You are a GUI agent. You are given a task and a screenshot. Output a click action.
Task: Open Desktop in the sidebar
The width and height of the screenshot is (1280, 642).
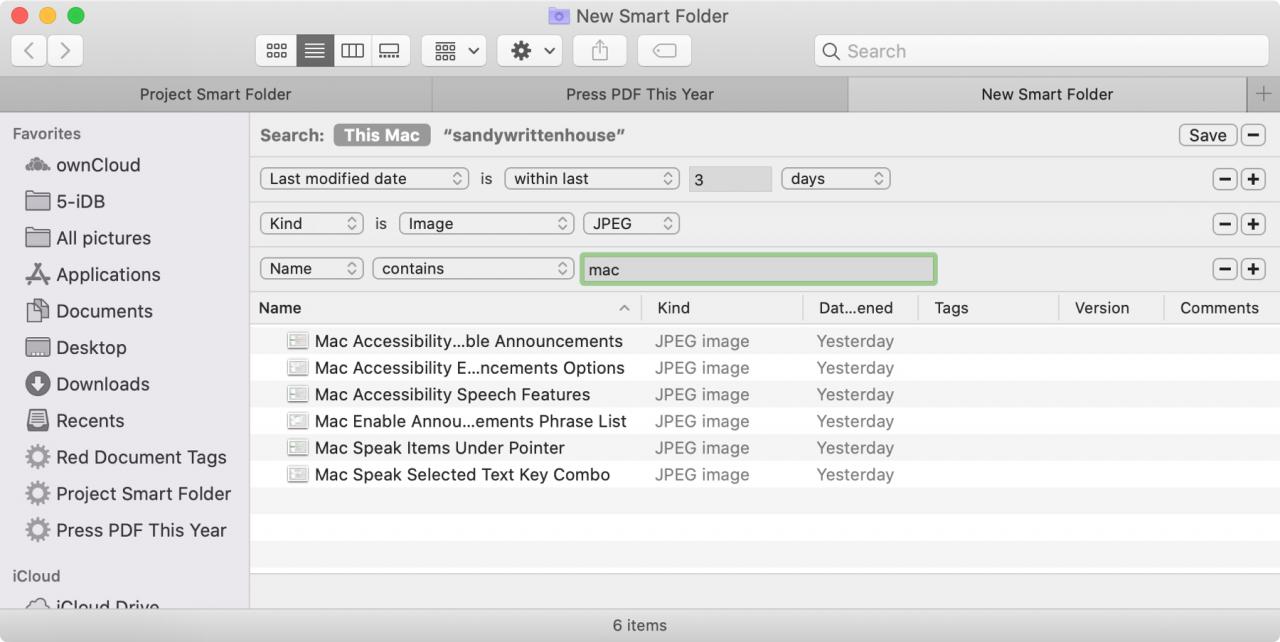(76, 348)
